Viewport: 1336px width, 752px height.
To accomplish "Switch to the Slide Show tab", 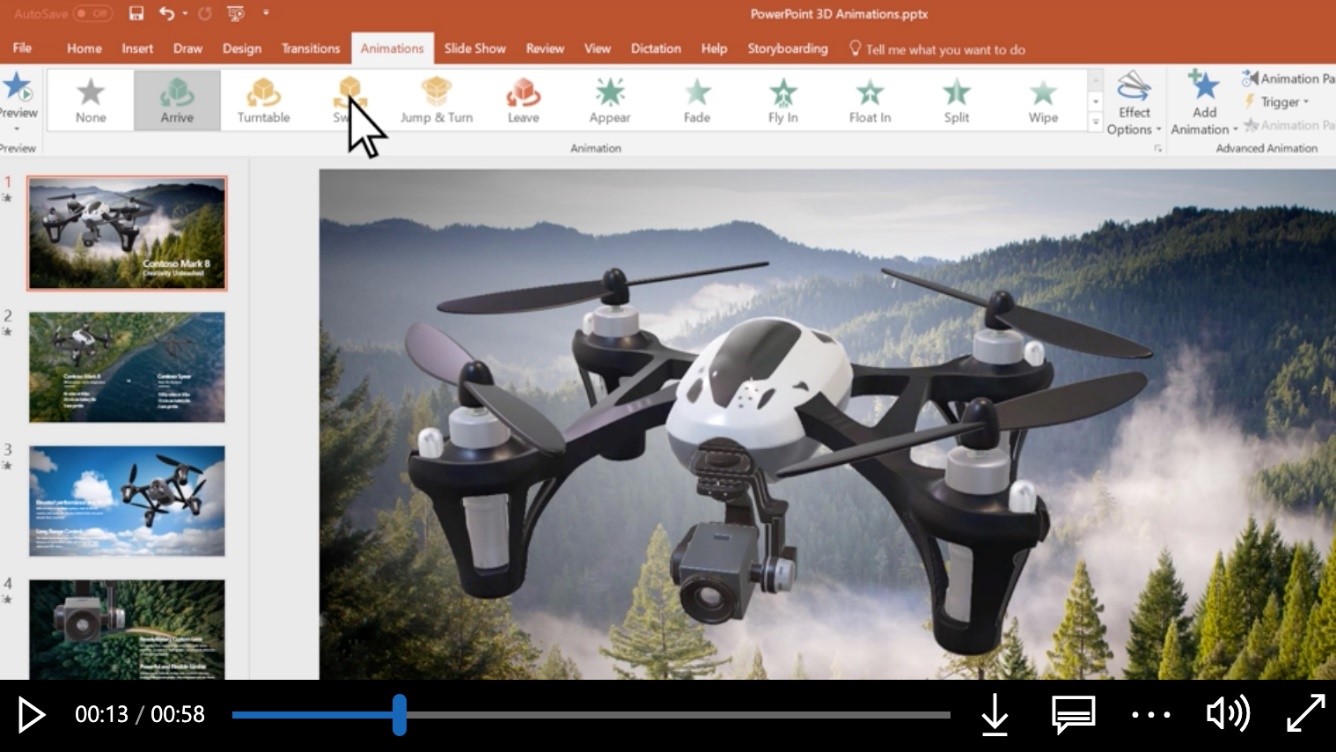I will (475, 48).
